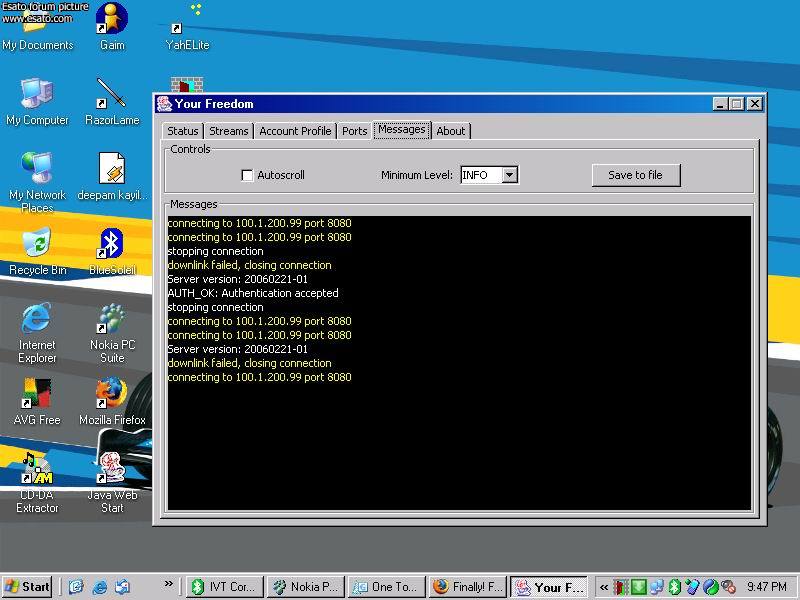Click the first stopping connection message line
Image resolution: width=800 pixels, height=600 pixels.
point(215,251)
